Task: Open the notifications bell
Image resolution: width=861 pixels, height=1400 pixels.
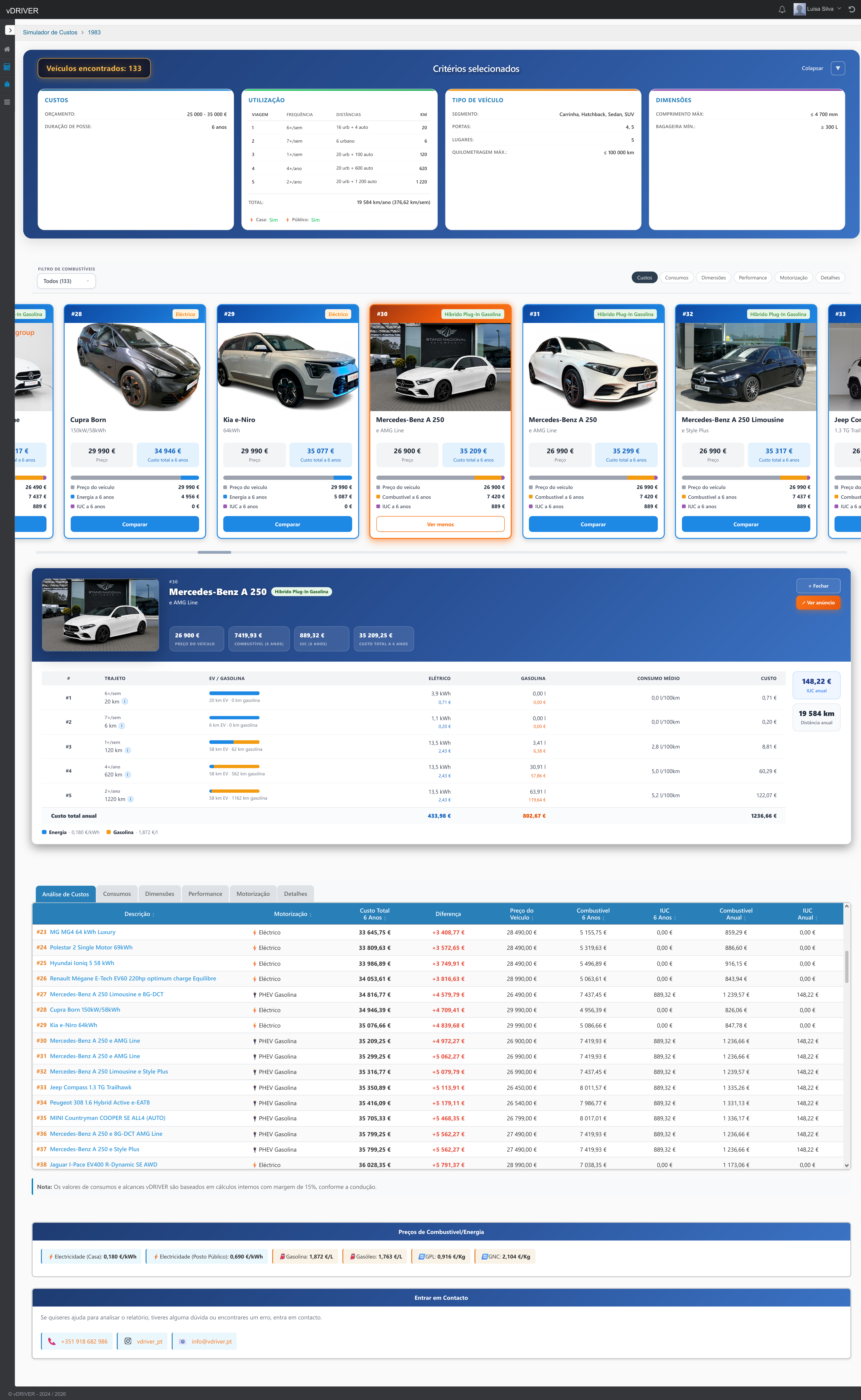Action: click(x=782, y=9)
